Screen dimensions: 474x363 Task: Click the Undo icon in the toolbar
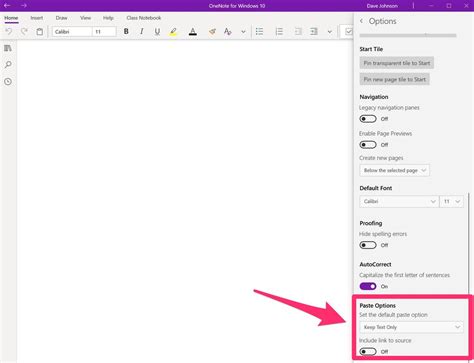[x=9, y=32]
